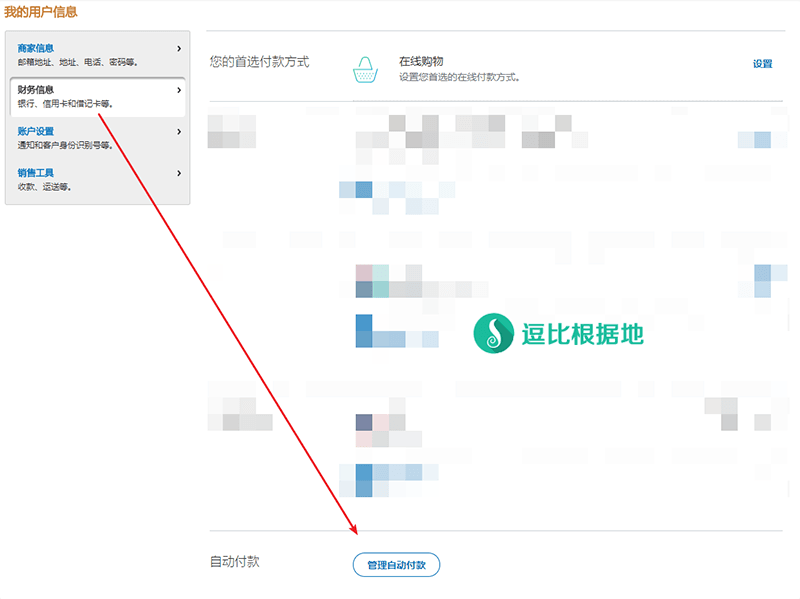
Task: Expand the 销售工具 chevron arrow
Action: (x=179, y=173)
